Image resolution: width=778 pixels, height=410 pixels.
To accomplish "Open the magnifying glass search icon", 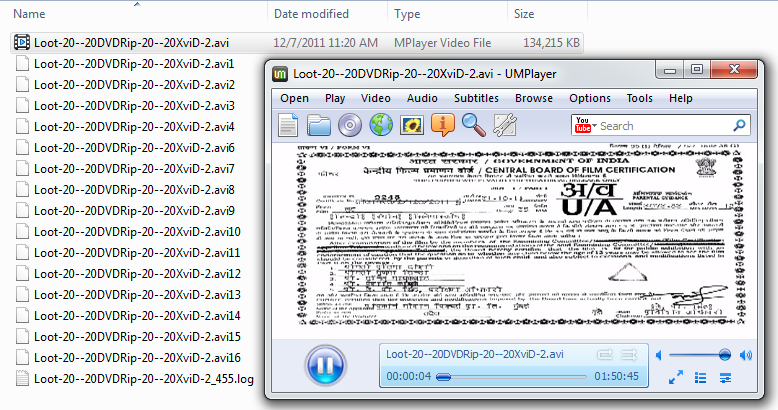I will pos(474,125).
